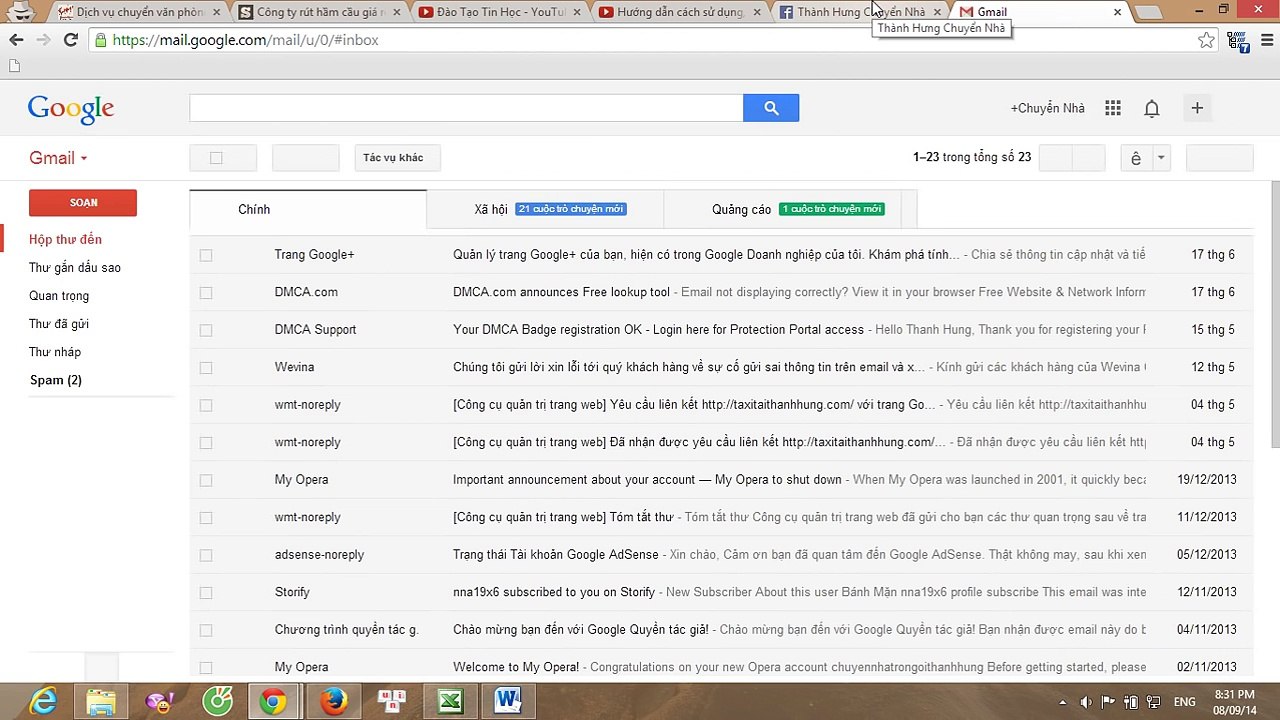
Task: Open the Google apps grid
Action: tap(1113, 108)
